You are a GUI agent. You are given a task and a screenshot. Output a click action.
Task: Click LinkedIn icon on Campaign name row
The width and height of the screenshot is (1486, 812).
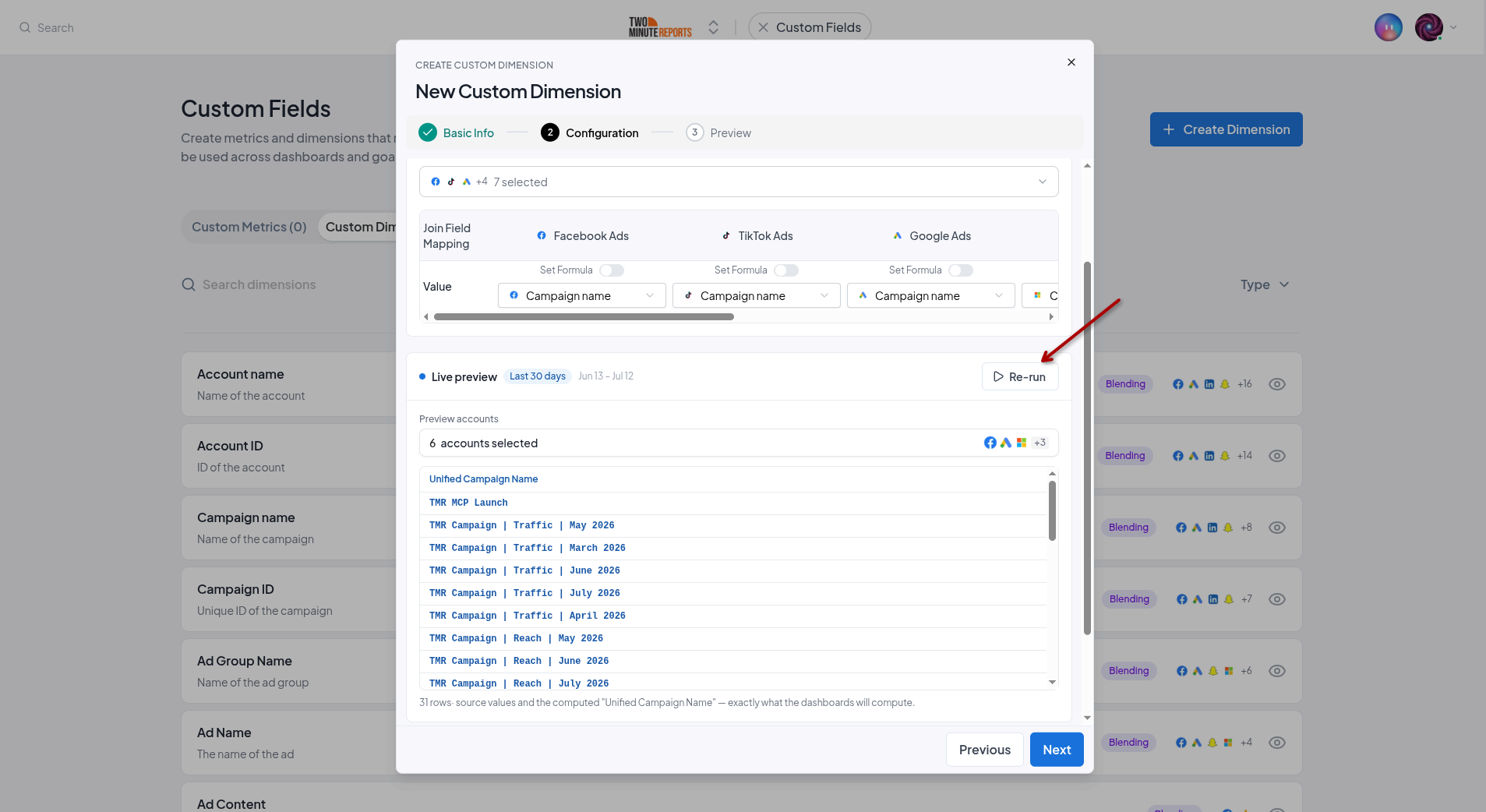(x=1212, y=528)
